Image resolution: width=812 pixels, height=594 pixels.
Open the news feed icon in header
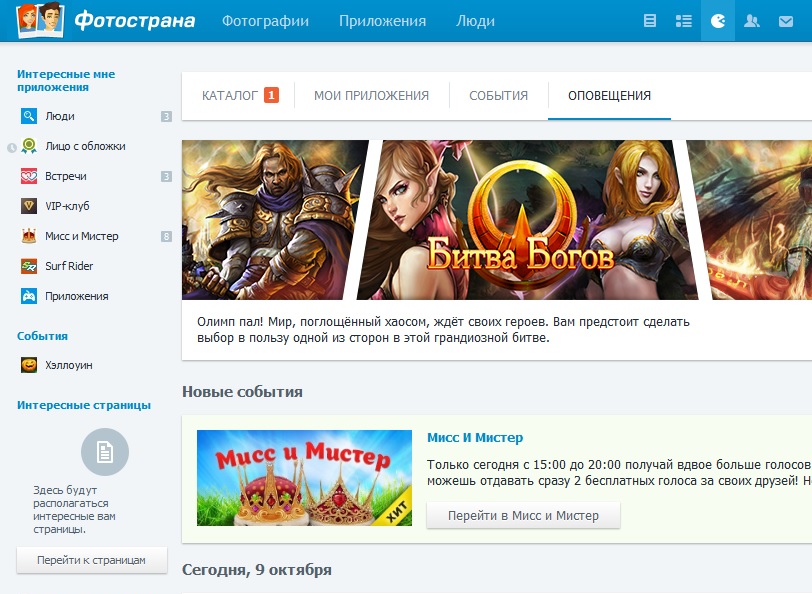(649, 21)
